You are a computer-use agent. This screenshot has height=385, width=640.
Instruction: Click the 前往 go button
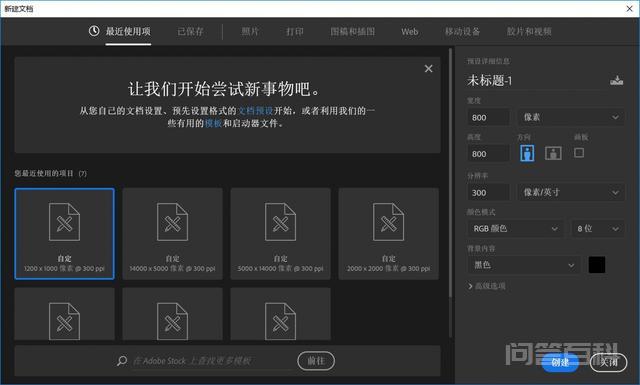click(316, 361)
